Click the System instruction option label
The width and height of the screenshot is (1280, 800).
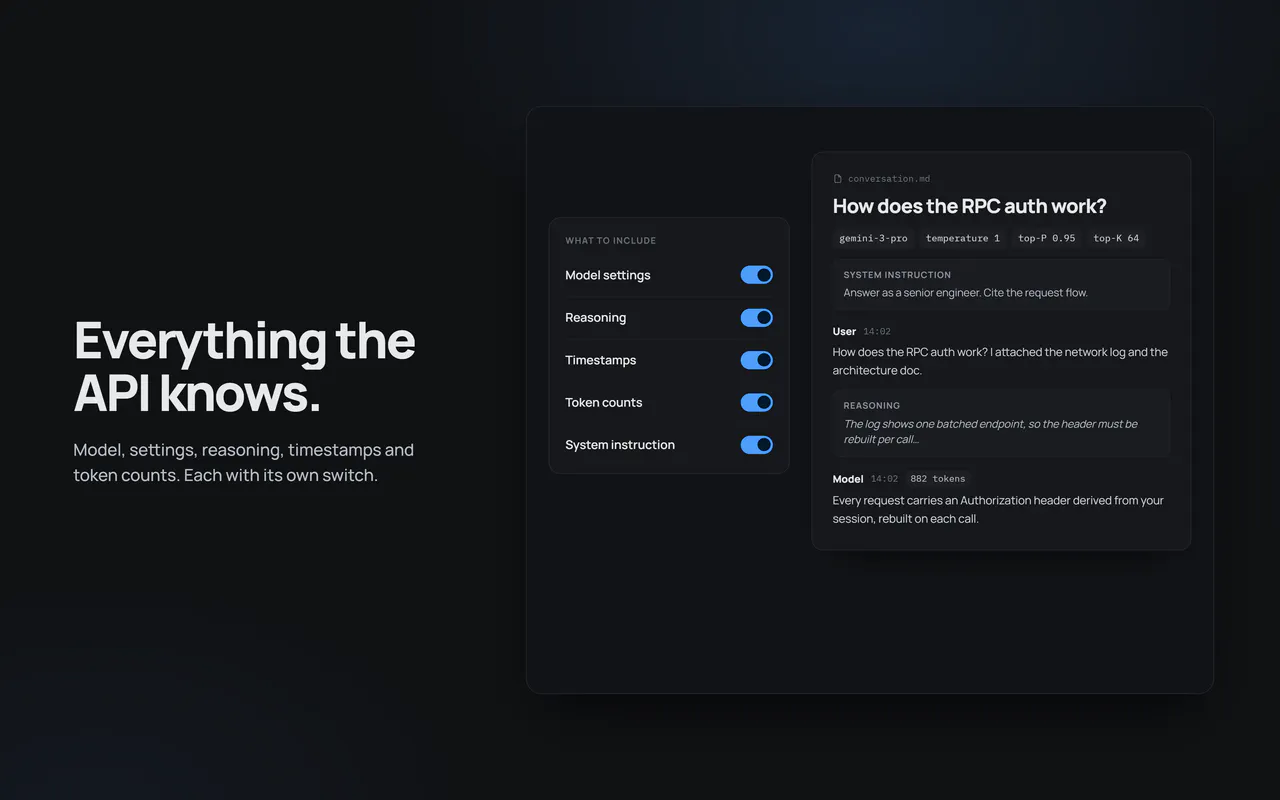pos(620,445)
